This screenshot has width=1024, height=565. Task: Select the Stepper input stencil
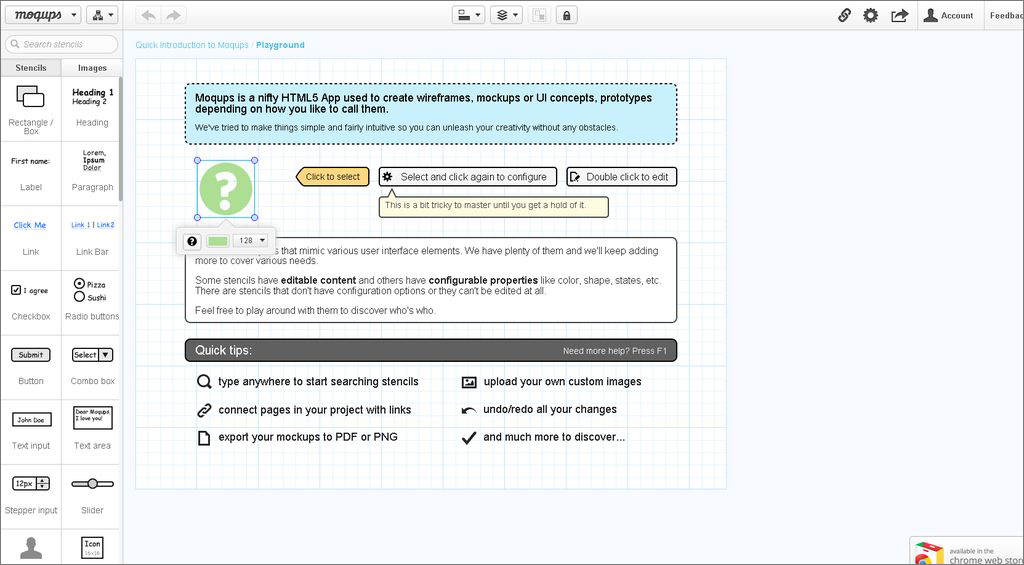(x=31, y=496)
